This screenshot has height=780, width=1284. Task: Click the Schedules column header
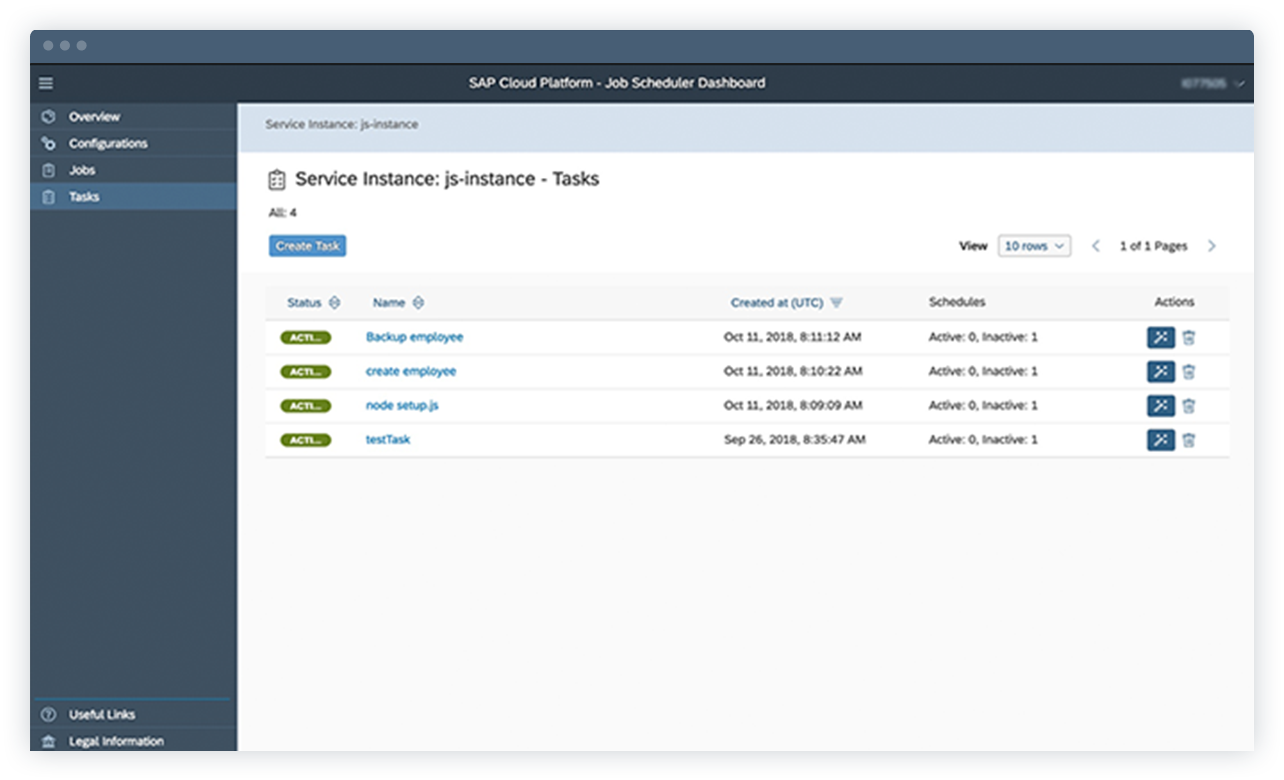pyautogui.click(x=957, y=302)
